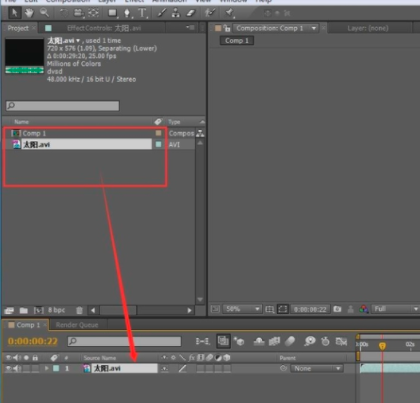Image resolution: width=420 pixels, height=403 pixels.
Task: Toggle Draft 3D mode in timeline
Action: [239, 341]
